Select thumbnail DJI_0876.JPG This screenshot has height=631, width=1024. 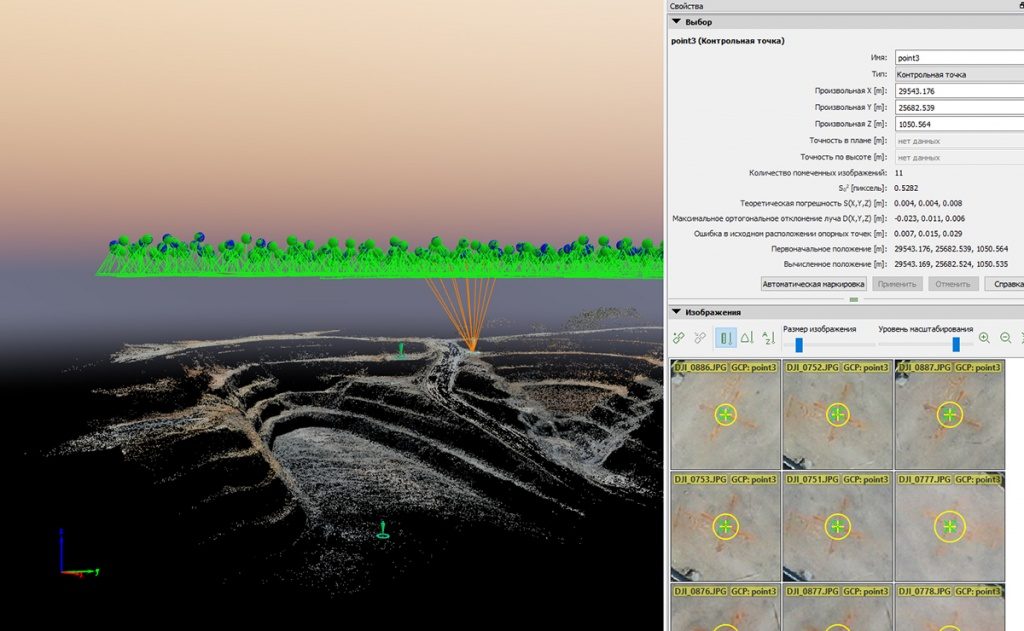tap(726, 607)
